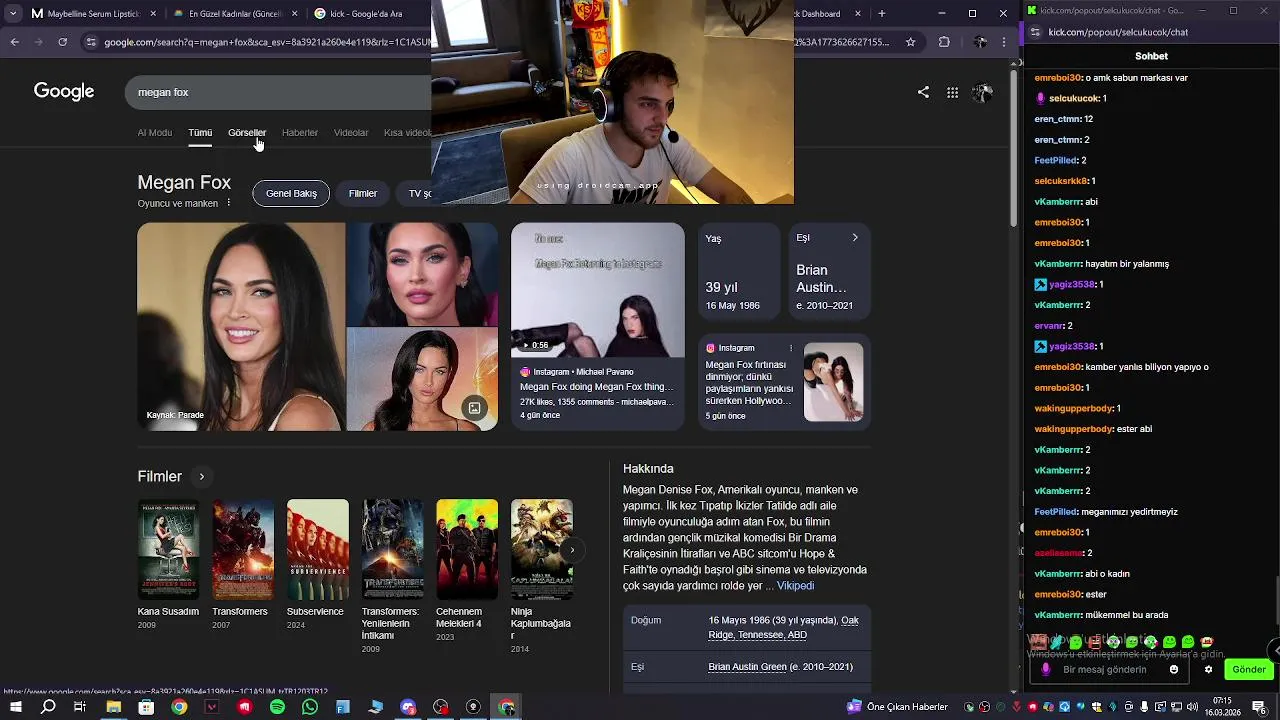Switch to the Görseller tab
Image resolution: width=1280 pixels, height=720 pixels.
pyautogui.click(x=247, y=133)
